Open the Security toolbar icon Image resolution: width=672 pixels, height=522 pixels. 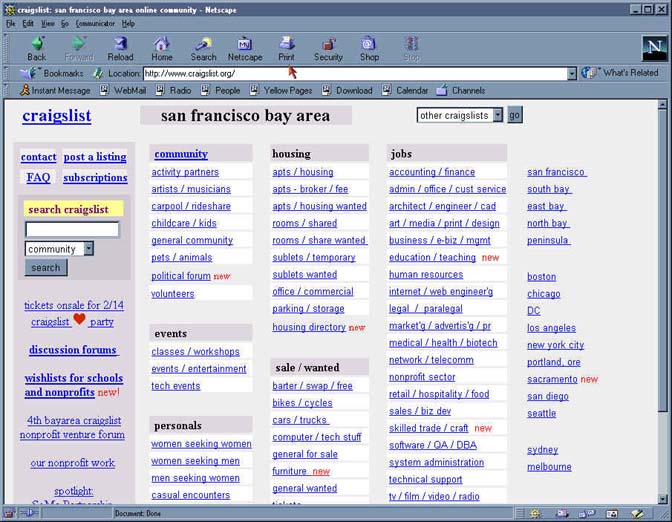point(328,48)
